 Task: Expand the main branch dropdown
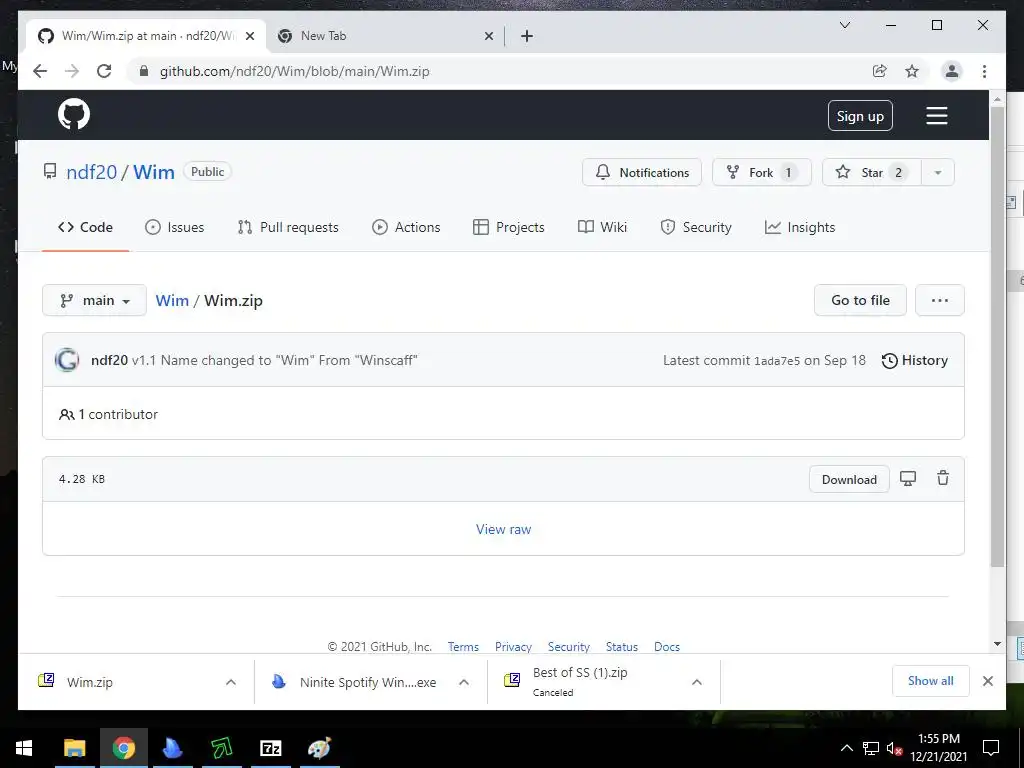point(95,300)
